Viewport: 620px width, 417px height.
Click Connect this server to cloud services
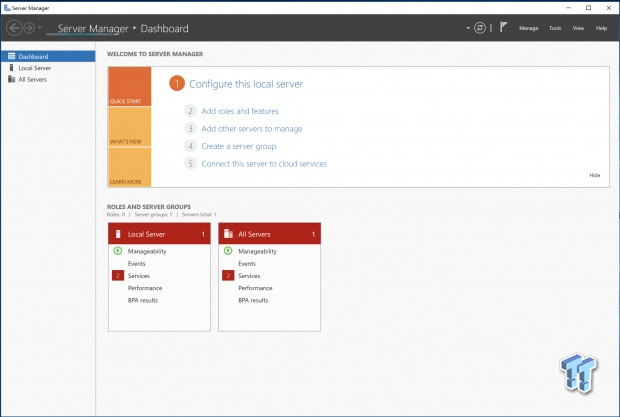coord(264,164)
